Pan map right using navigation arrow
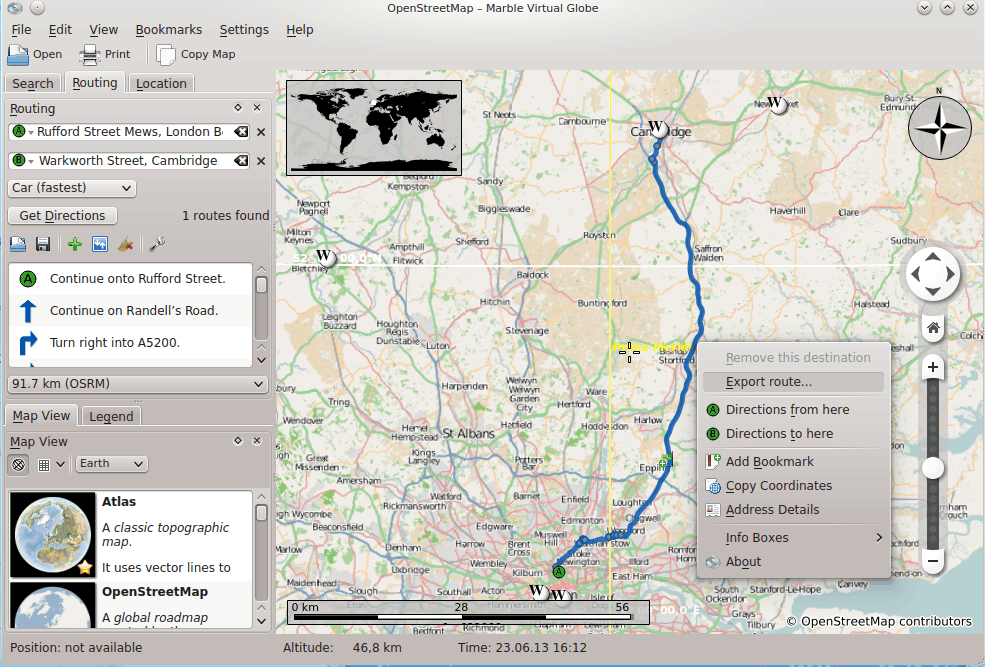The width and height of the screenshot is (985, 667). pos(950,274)
